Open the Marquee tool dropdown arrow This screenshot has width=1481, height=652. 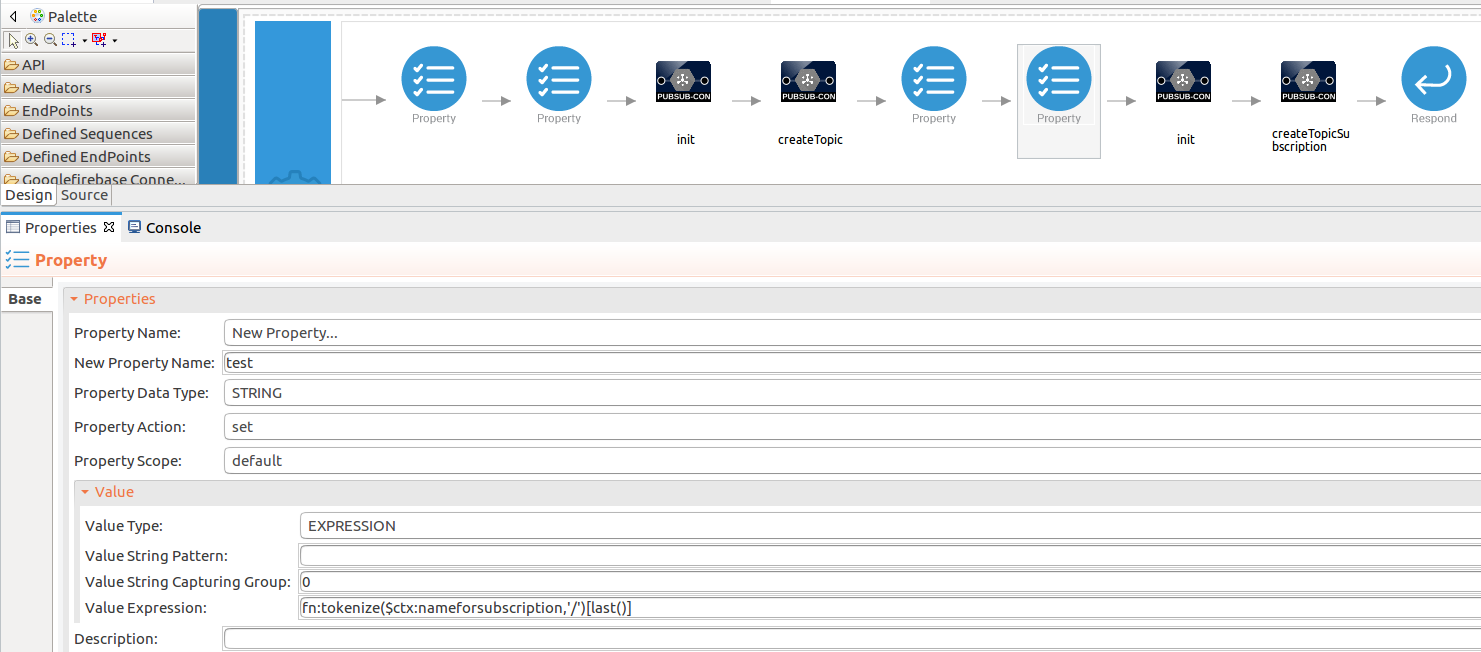point(84,41)
